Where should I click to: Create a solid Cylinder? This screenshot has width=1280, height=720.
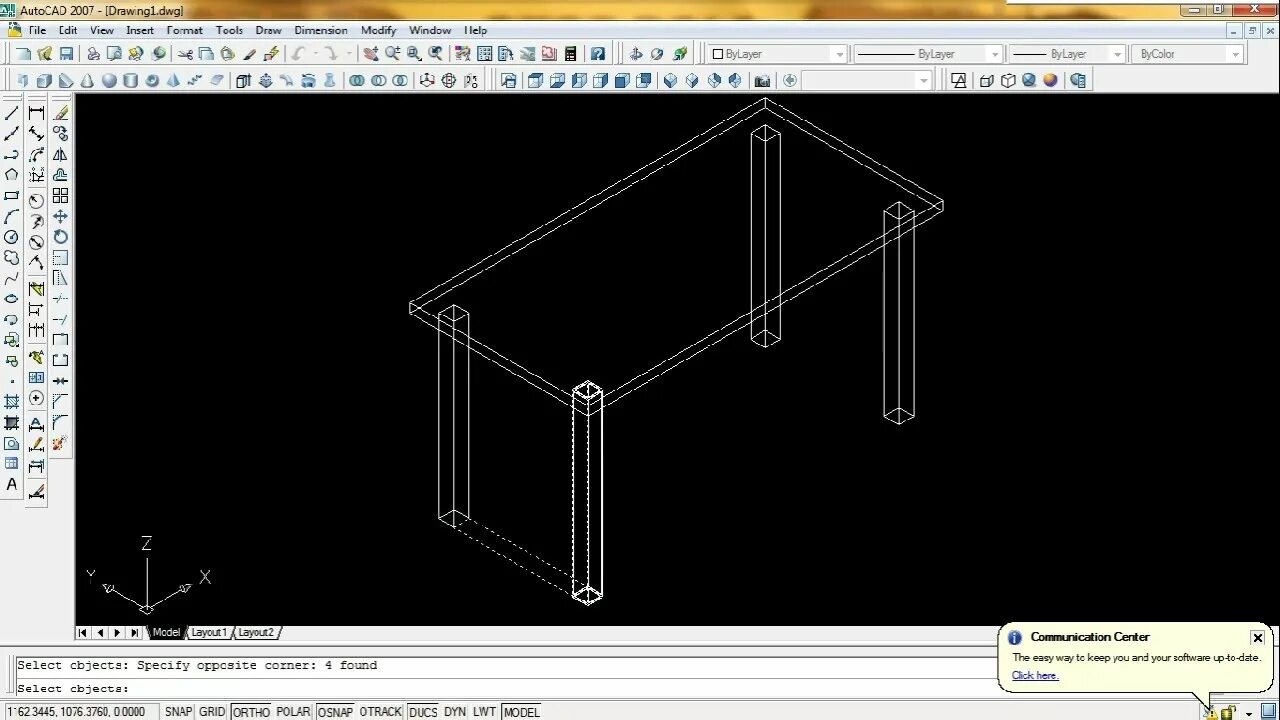tap(130, 80)
